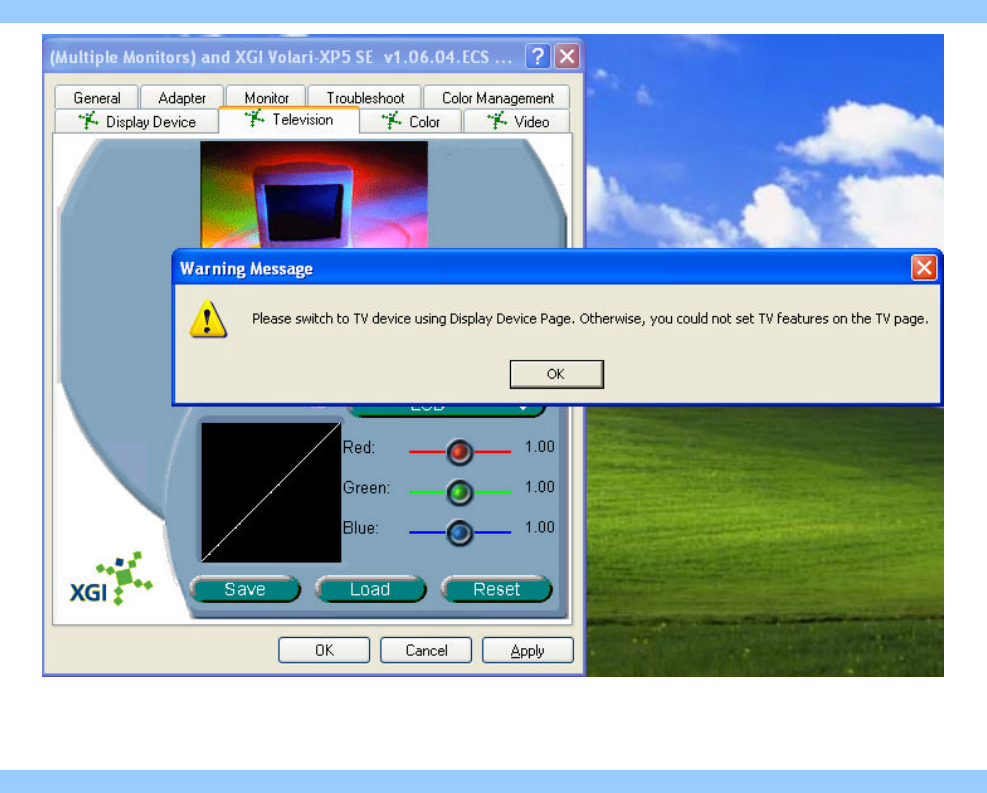987x793 pixels.
Task: Close the display properties window
Action: tap(567, 57)
